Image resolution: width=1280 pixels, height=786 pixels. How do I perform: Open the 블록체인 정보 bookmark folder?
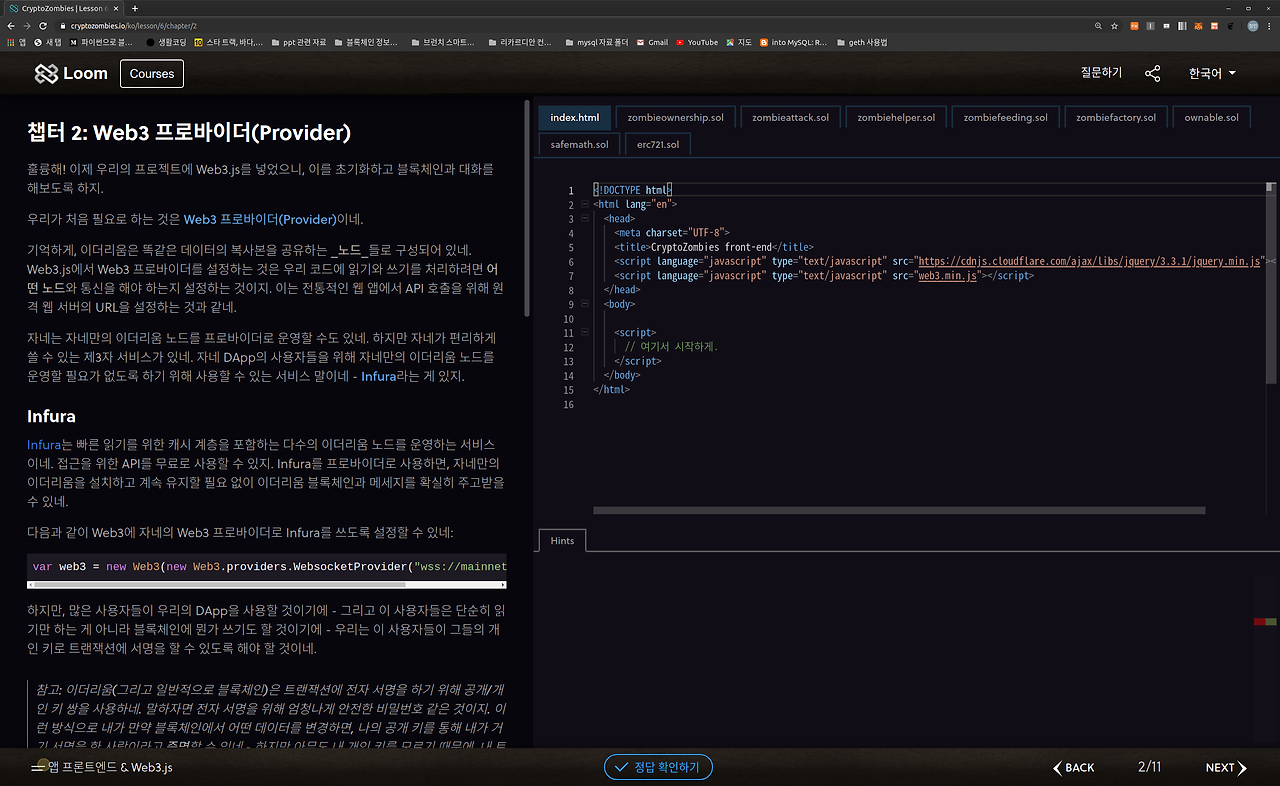pyautogui.click(x=365, y=43)
